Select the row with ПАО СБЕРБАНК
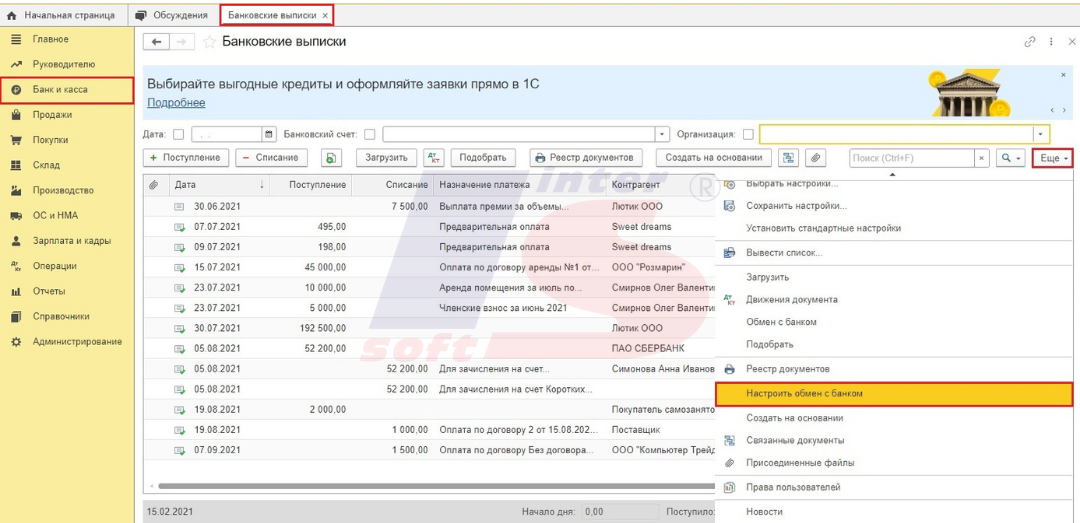The width and height of the screenshot is (1080, 523). tap(429, 349)
